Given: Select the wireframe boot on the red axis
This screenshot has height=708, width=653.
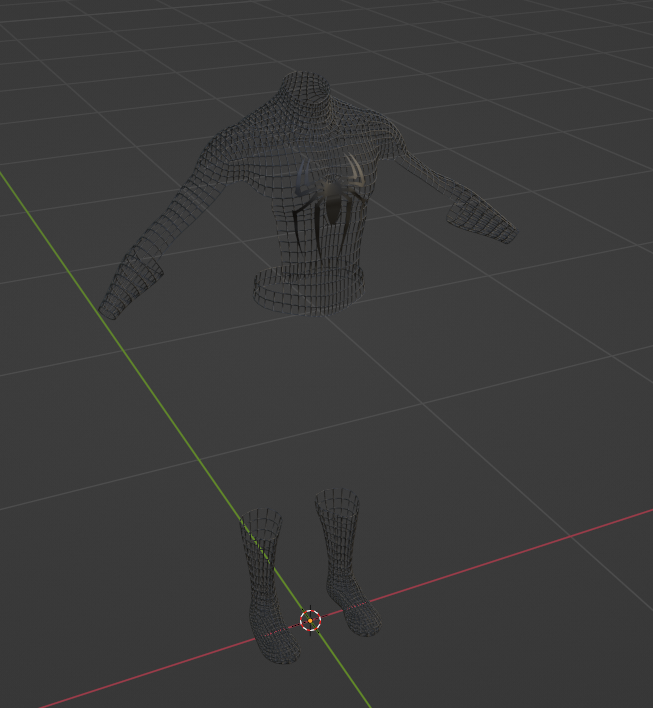Looking at the screenshot, I should 347,562.
